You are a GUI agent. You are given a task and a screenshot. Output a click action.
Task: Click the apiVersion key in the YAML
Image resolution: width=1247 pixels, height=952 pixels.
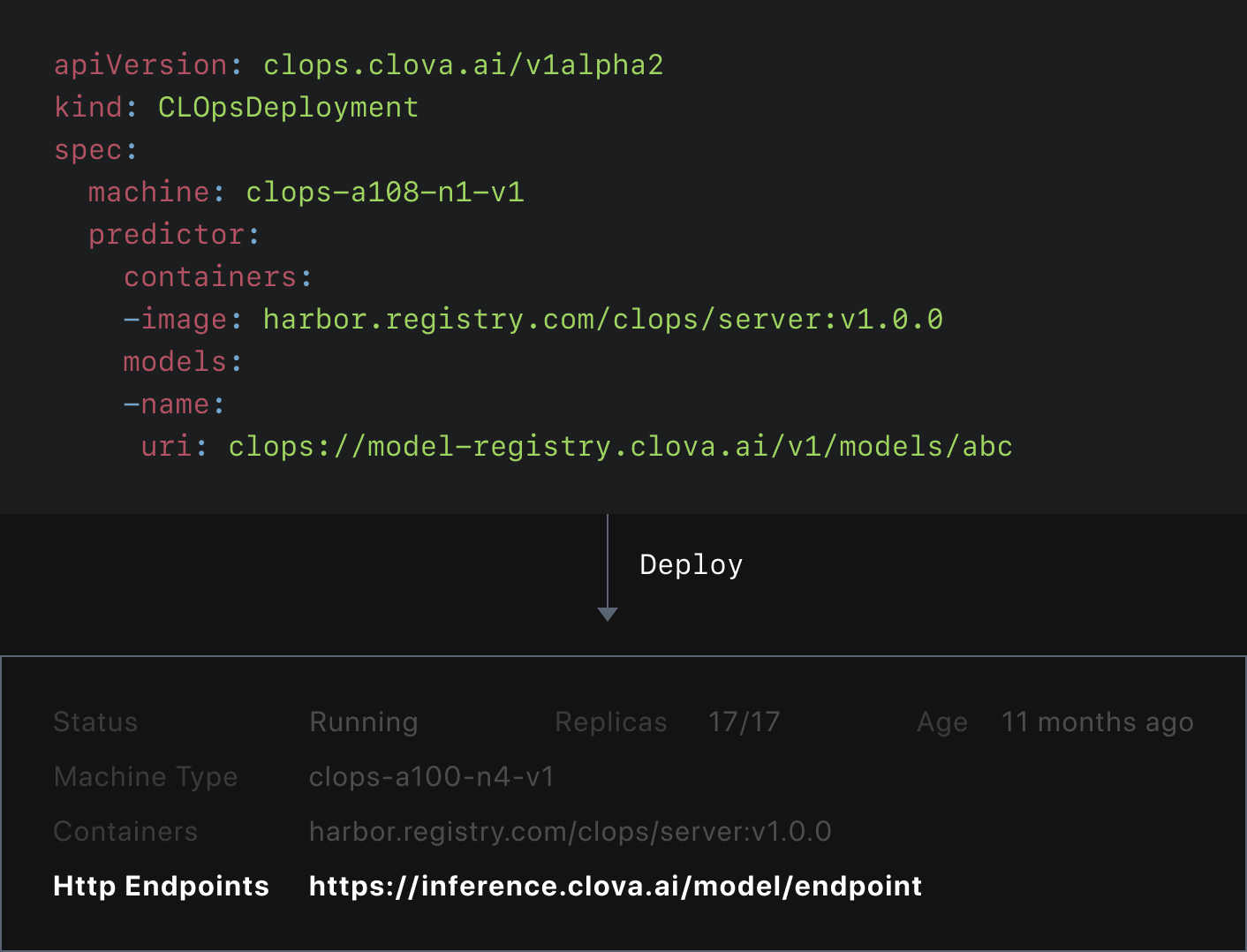click(x=141, y=65)
